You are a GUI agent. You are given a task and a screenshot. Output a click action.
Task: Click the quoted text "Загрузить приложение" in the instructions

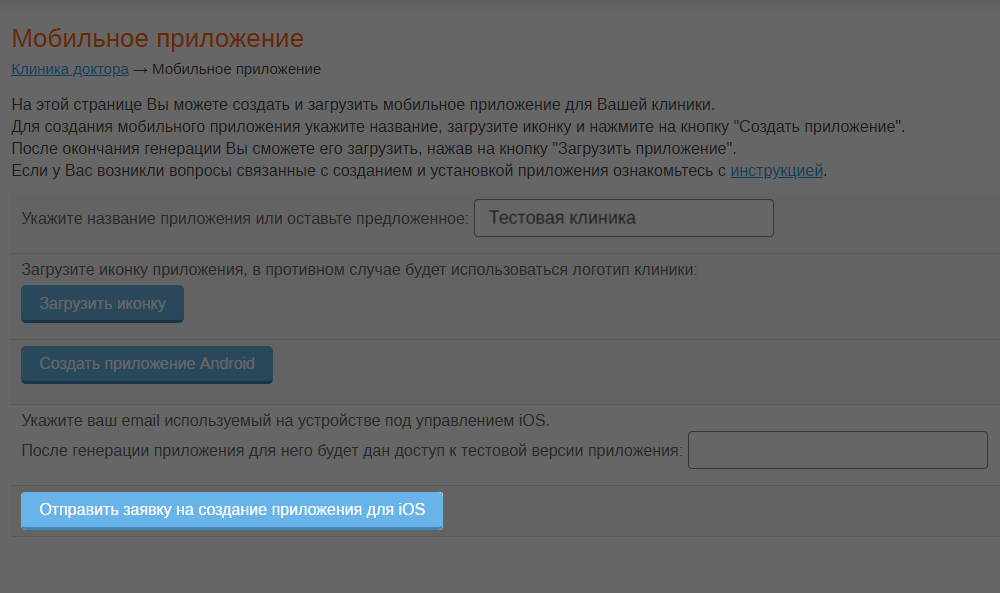tap(642, 149)
